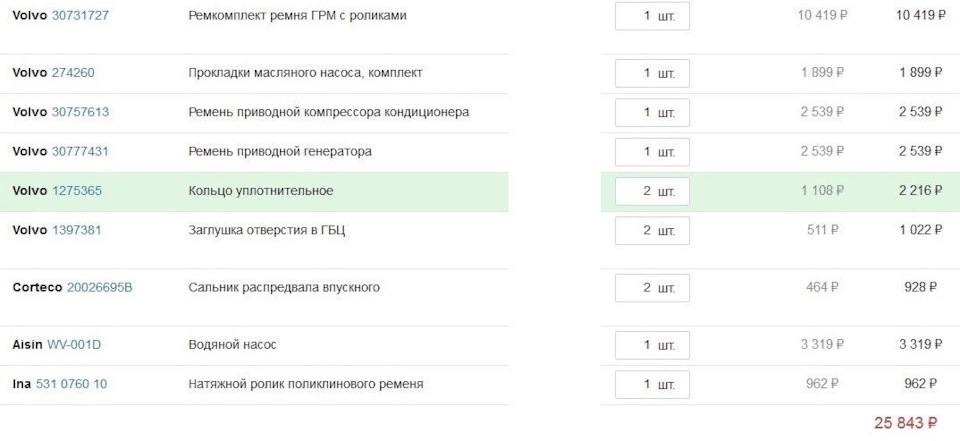Click quantity field for generator drive belt

pos(652,152)
